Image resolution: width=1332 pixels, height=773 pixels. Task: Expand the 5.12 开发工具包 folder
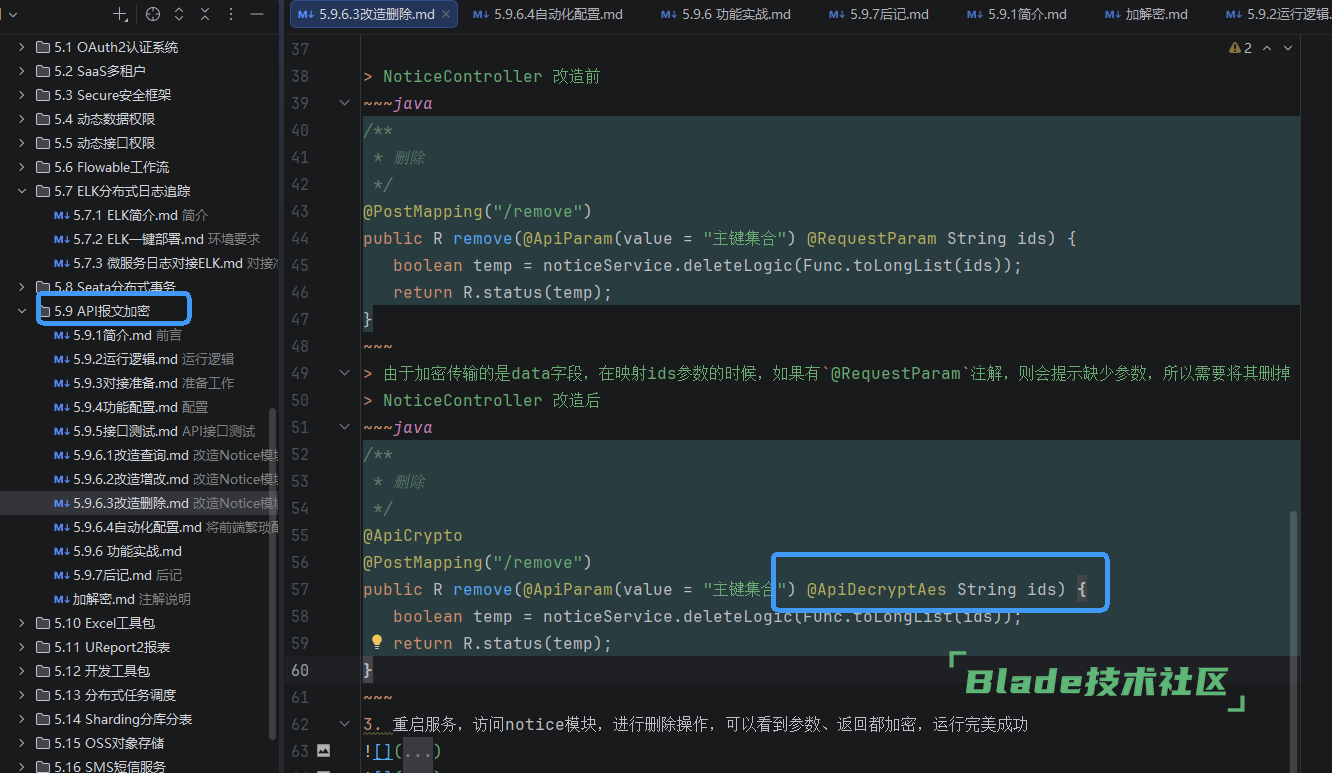22,671
